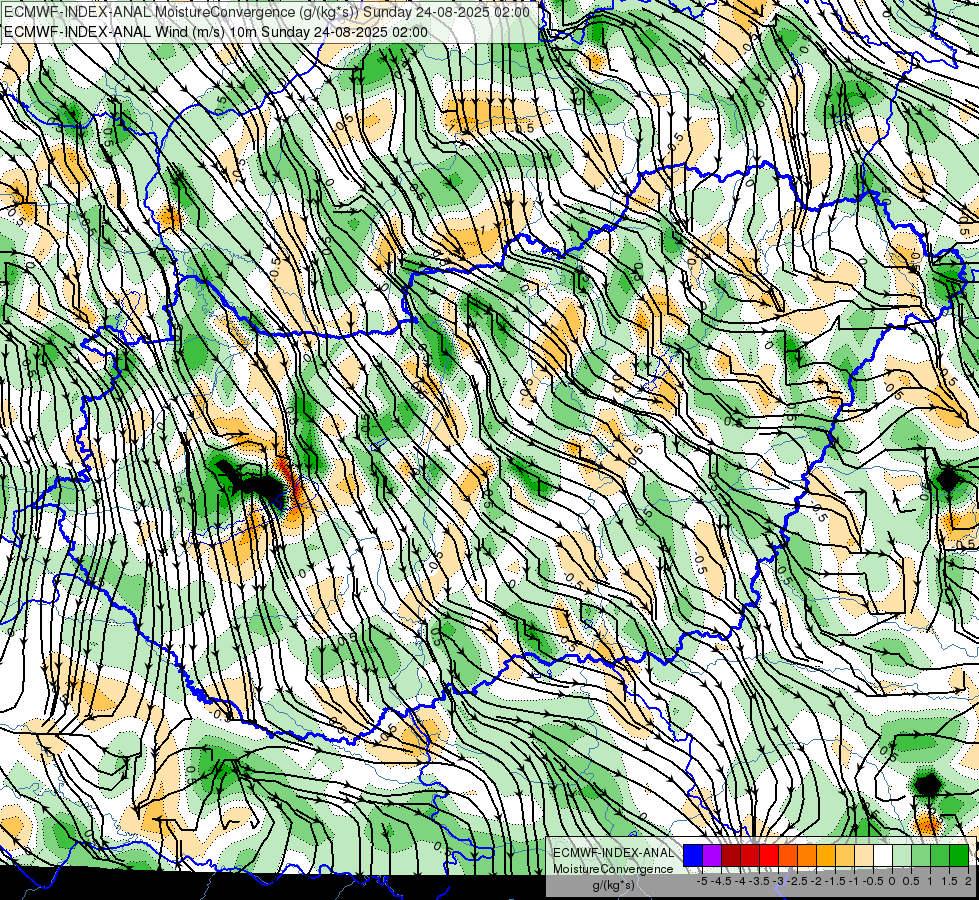Click the -4.5 tick label on the legend scale
The height and width of the screenshot is (900, 979).
pos(721,881)
